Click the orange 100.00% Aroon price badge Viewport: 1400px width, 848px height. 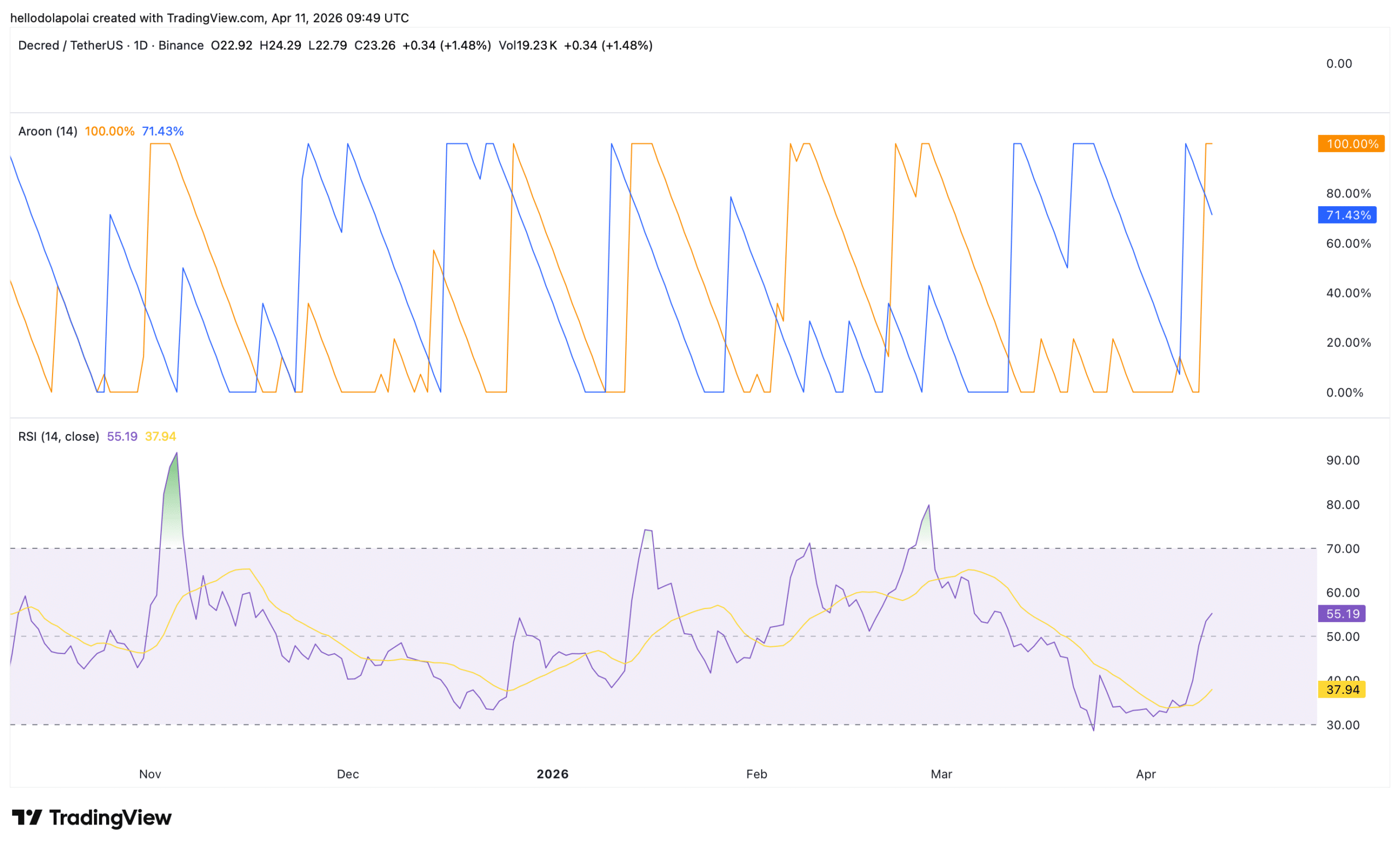tap(1351, 144)
